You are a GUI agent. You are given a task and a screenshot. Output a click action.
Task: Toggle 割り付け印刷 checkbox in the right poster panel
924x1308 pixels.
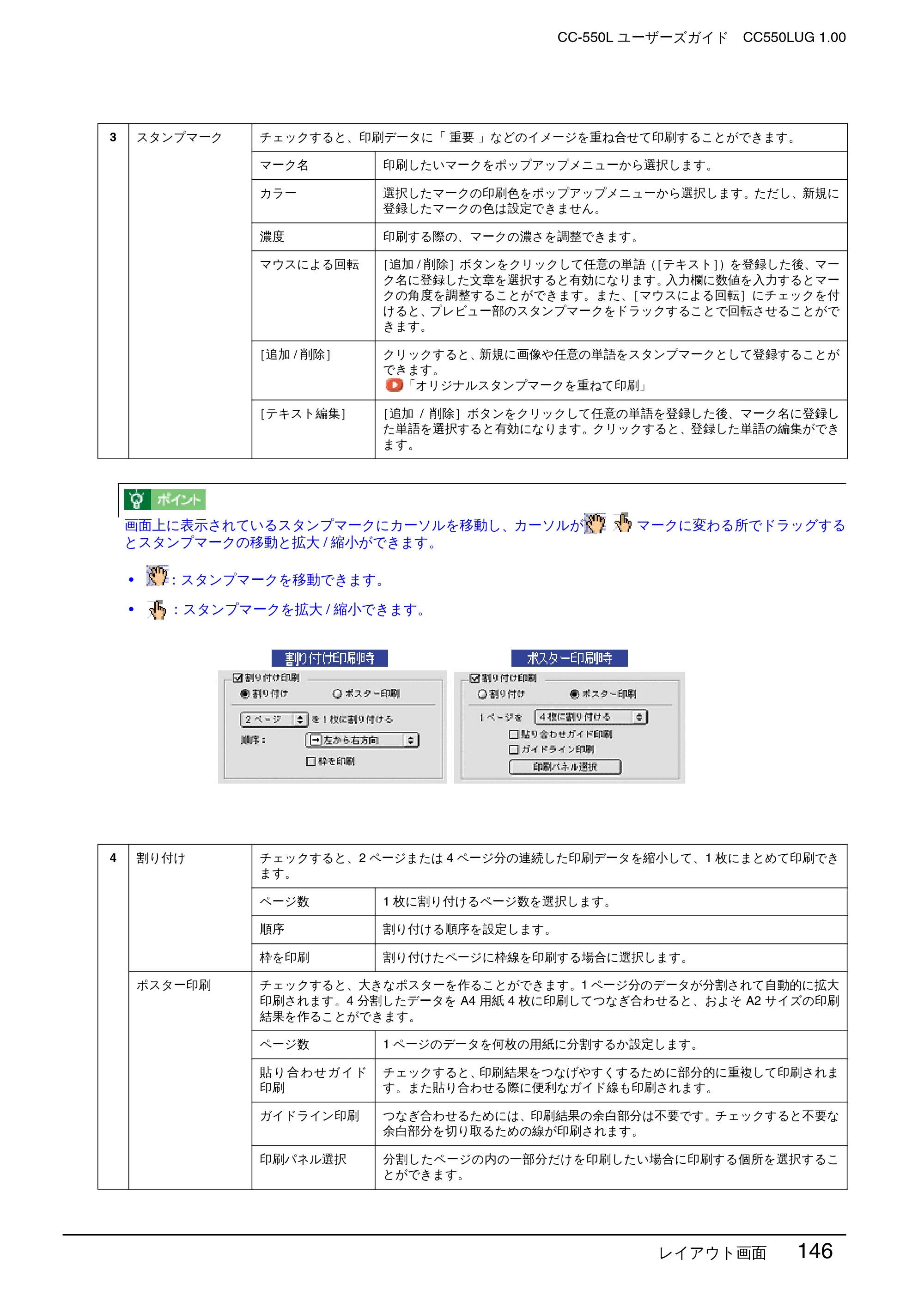[x=474, y=678]
